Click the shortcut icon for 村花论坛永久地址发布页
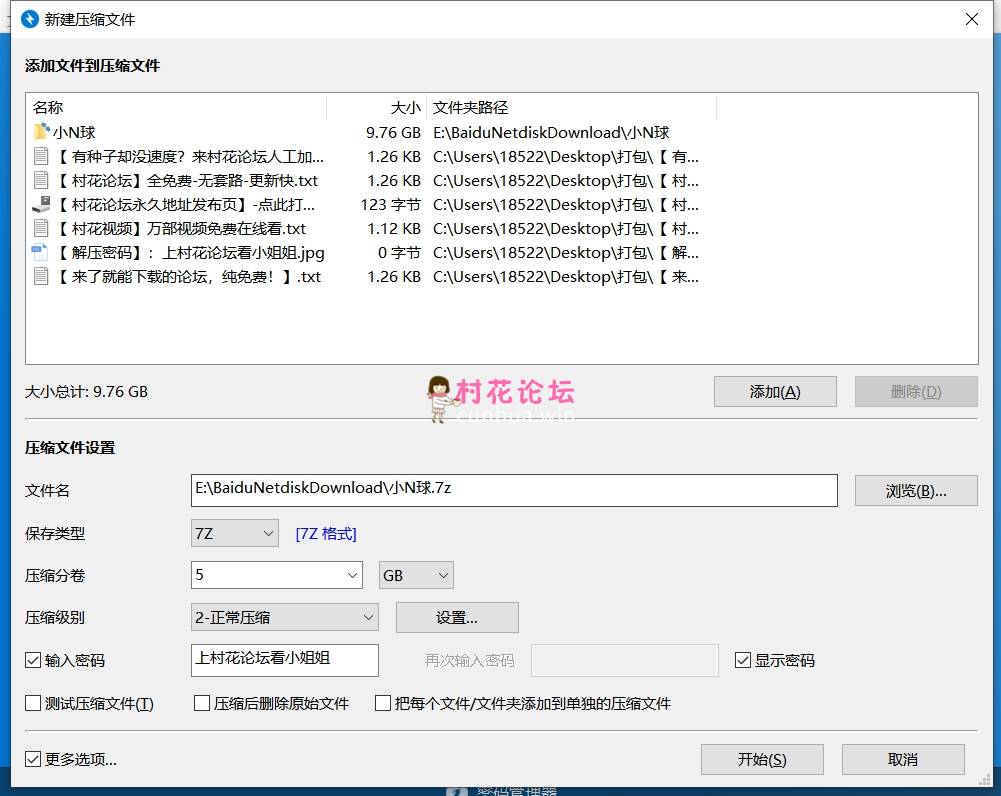The width and height of the screenshot is (1001, 796). 41,204
